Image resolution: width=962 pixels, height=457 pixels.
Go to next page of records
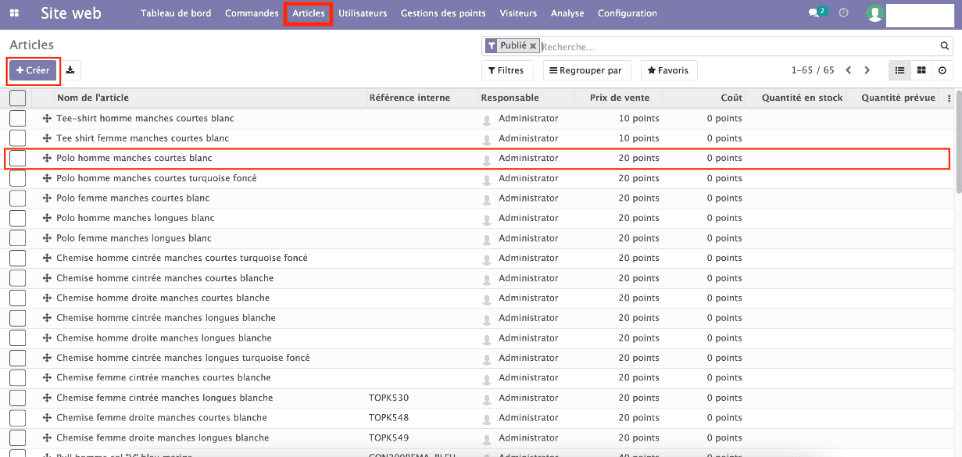click(x=867, y=70)
